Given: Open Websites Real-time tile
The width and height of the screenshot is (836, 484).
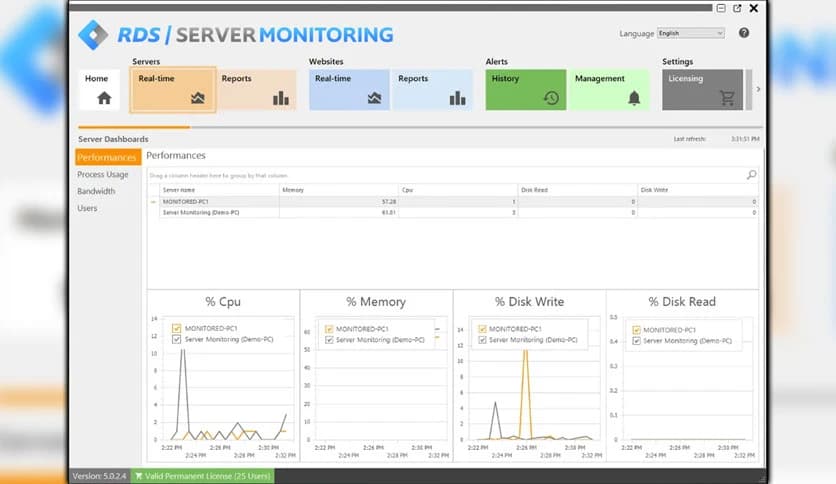Looking at the screenshot, I should 349,90.
